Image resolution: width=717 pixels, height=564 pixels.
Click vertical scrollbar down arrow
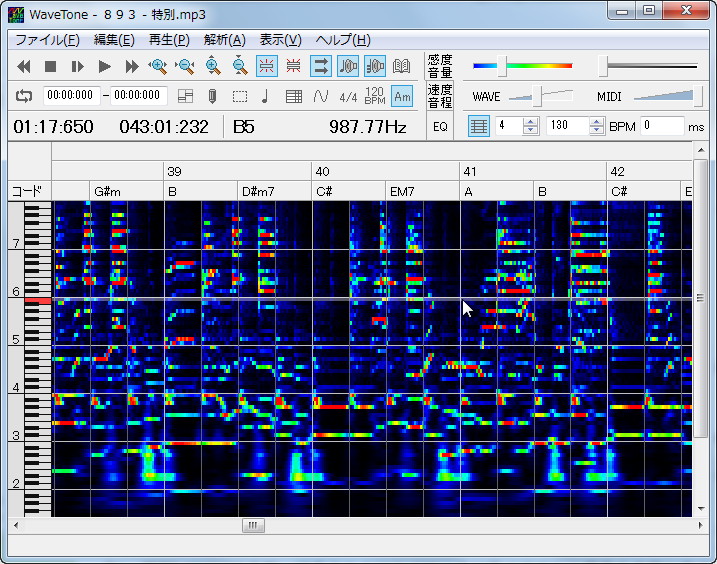pos(701,509)
